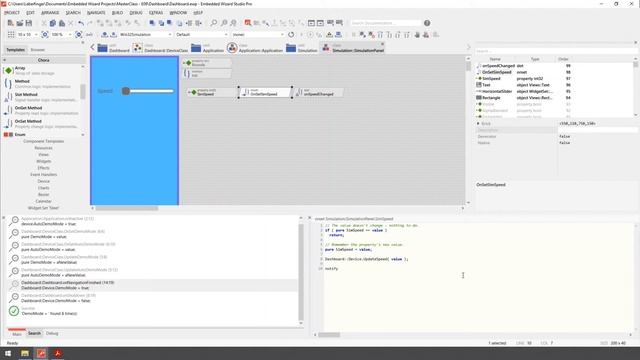Open the PROJECT menu
640x360 pixels.
pos(12,13)
